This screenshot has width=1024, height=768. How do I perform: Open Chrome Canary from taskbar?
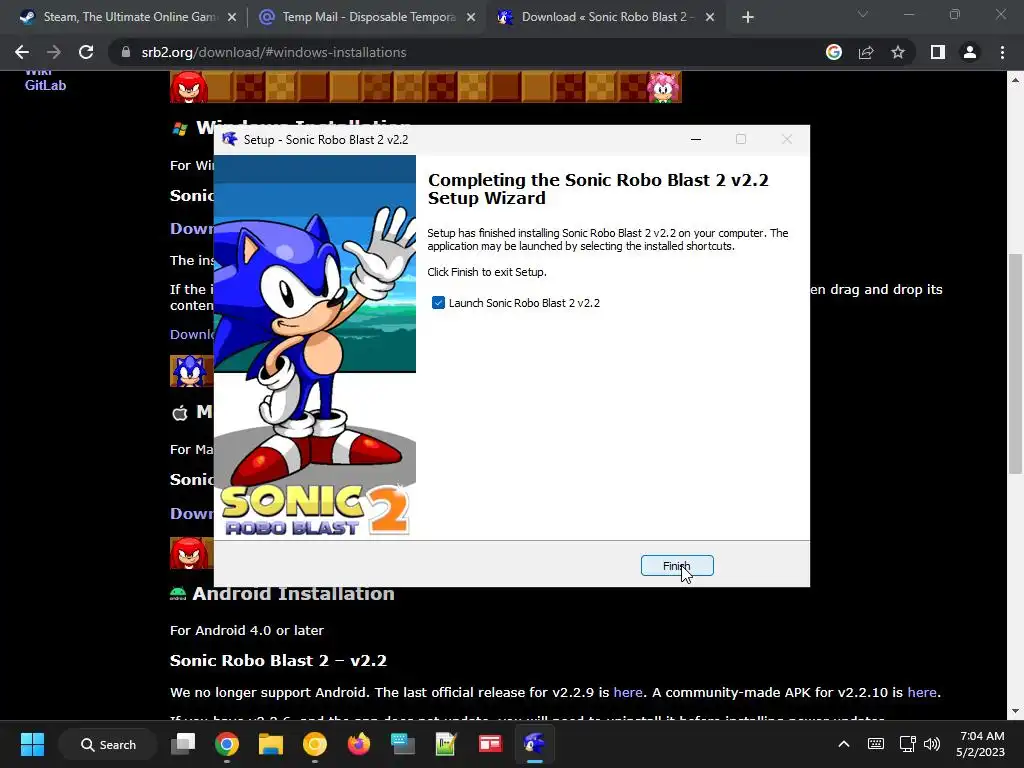314,744
